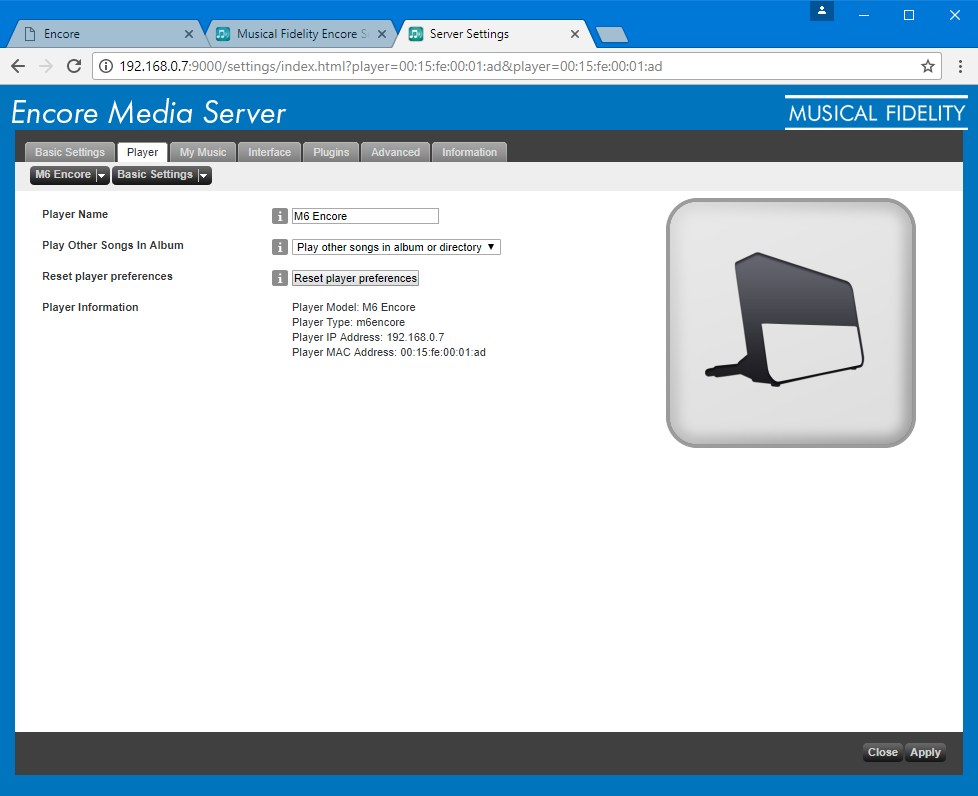Screen dimensions: 978x796
Task: Maximize the Chrome window
Action: 909,15
